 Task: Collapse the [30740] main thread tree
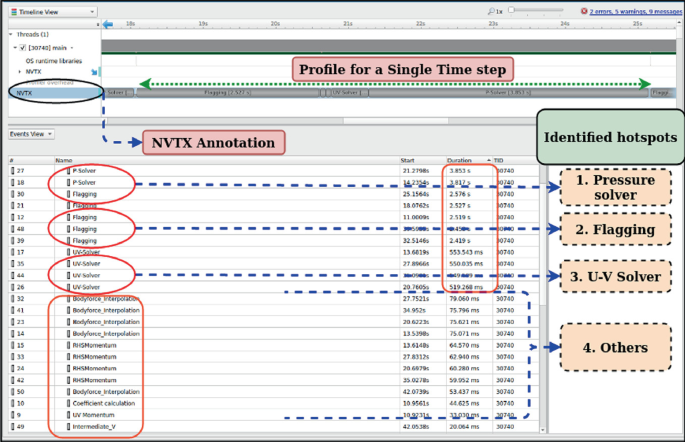point(13,47)
